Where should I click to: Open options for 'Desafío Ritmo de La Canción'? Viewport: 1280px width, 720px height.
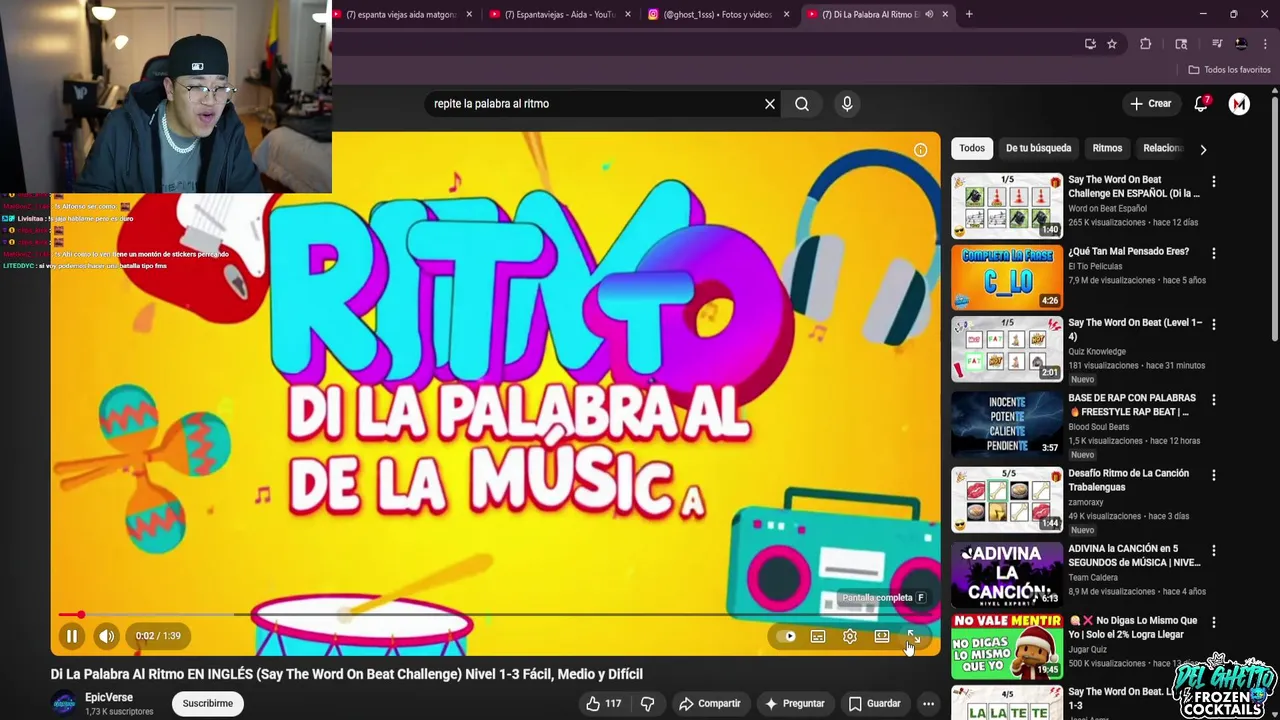coord(1214,475)
